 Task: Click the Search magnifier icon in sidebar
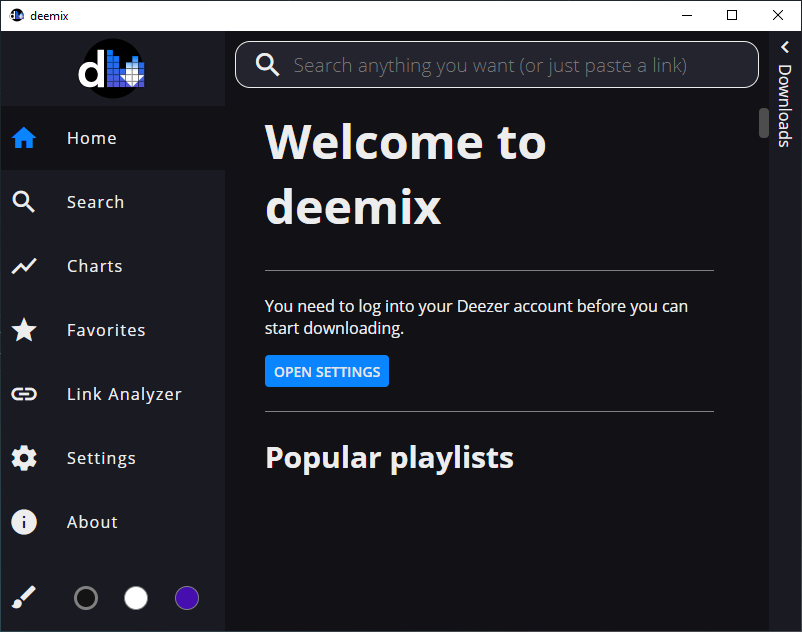tap(24, 203)
